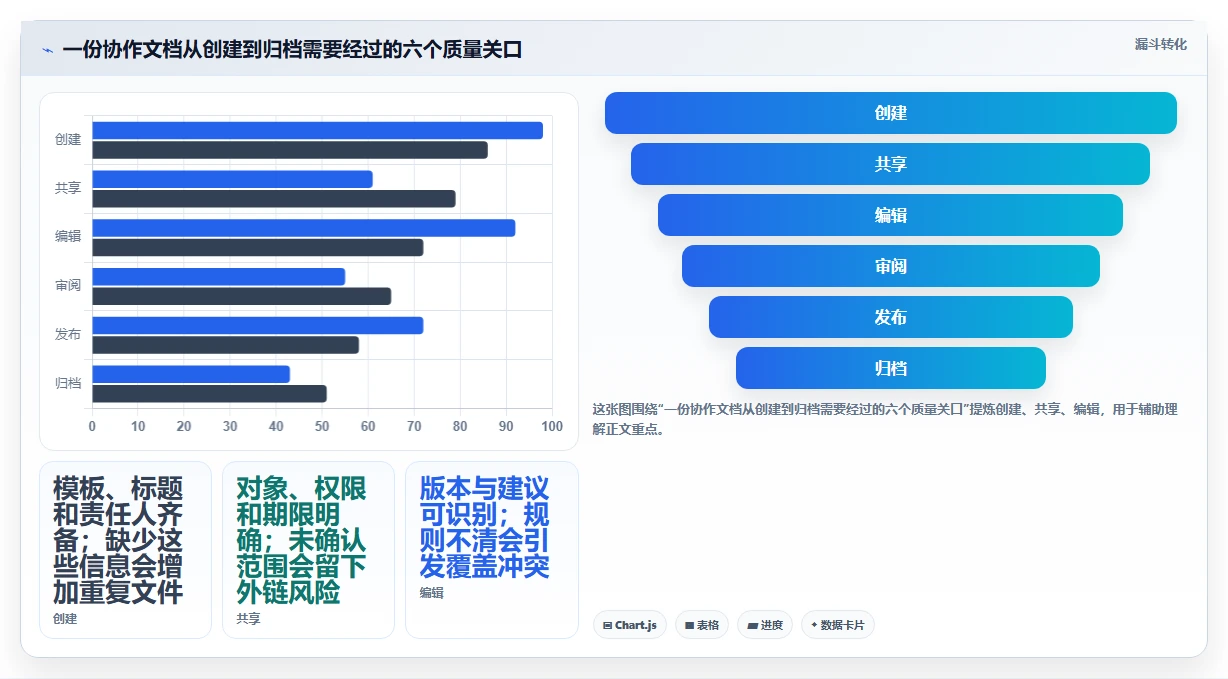1228x679 pixels.
Task: Click the small 编辑 label under blue card
Action: coord(431,592)
